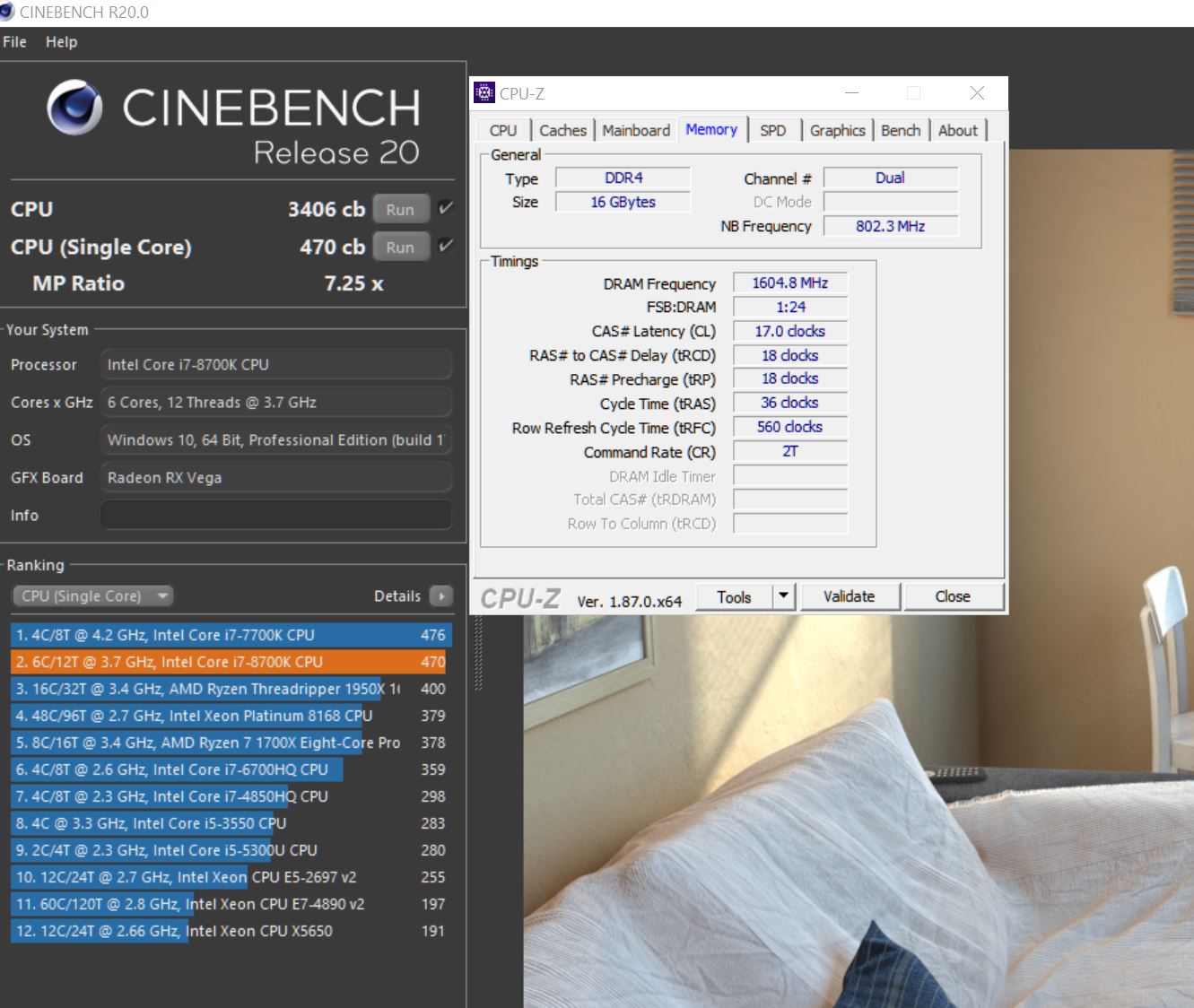Click the GFX Board field Radeon RX Vega
1194x1008 pixels.
(276, 478)
